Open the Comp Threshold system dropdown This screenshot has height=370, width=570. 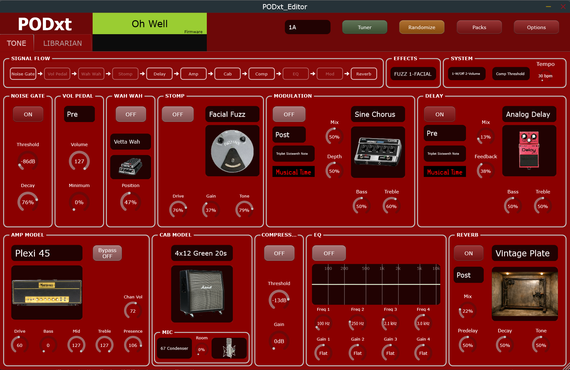point(510,74)
